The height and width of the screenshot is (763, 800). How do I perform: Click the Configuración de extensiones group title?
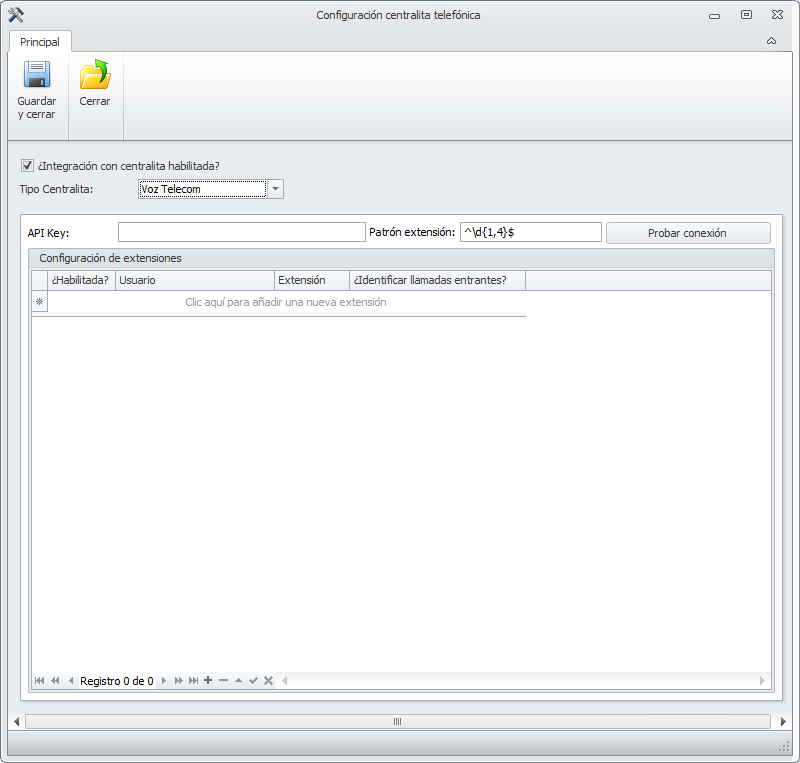pos(110,258)
